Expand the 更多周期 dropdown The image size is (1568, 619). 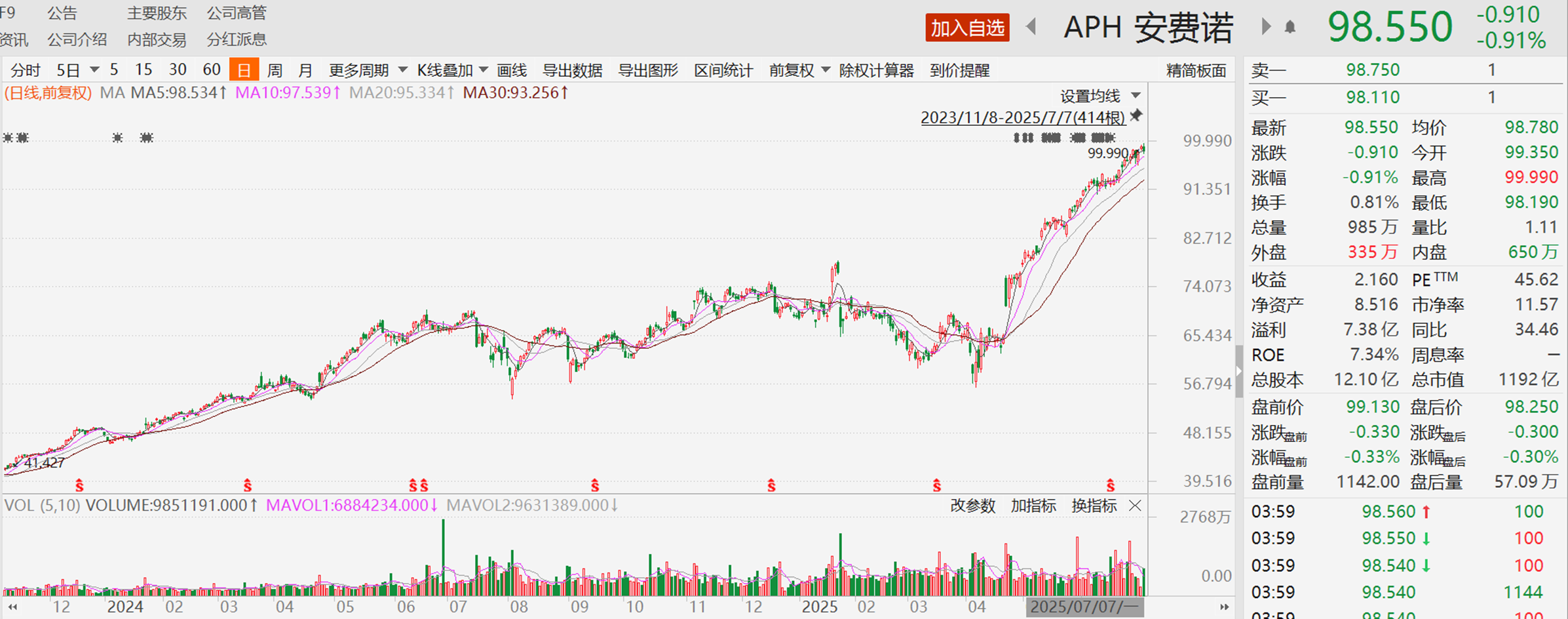[368, 70]
